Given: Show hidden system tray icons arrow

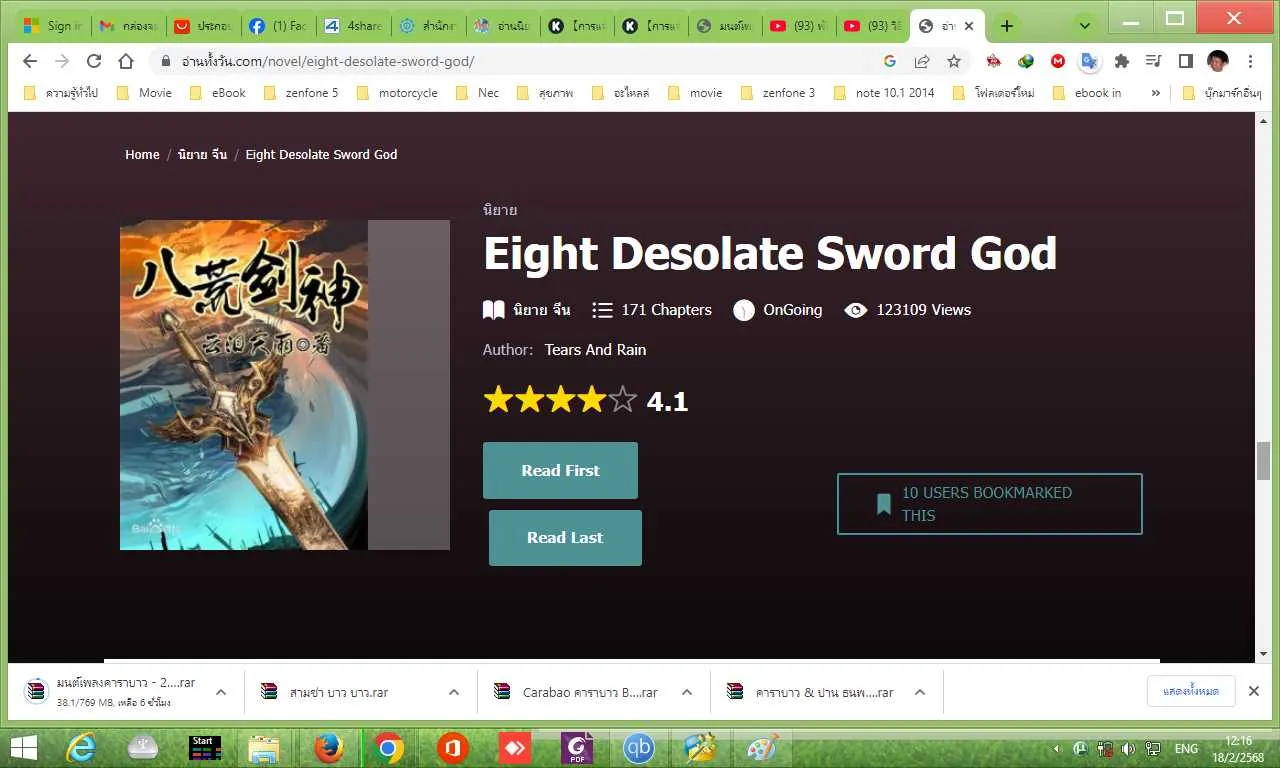Looking at the screenshot, I should (x=1057, y=748).
